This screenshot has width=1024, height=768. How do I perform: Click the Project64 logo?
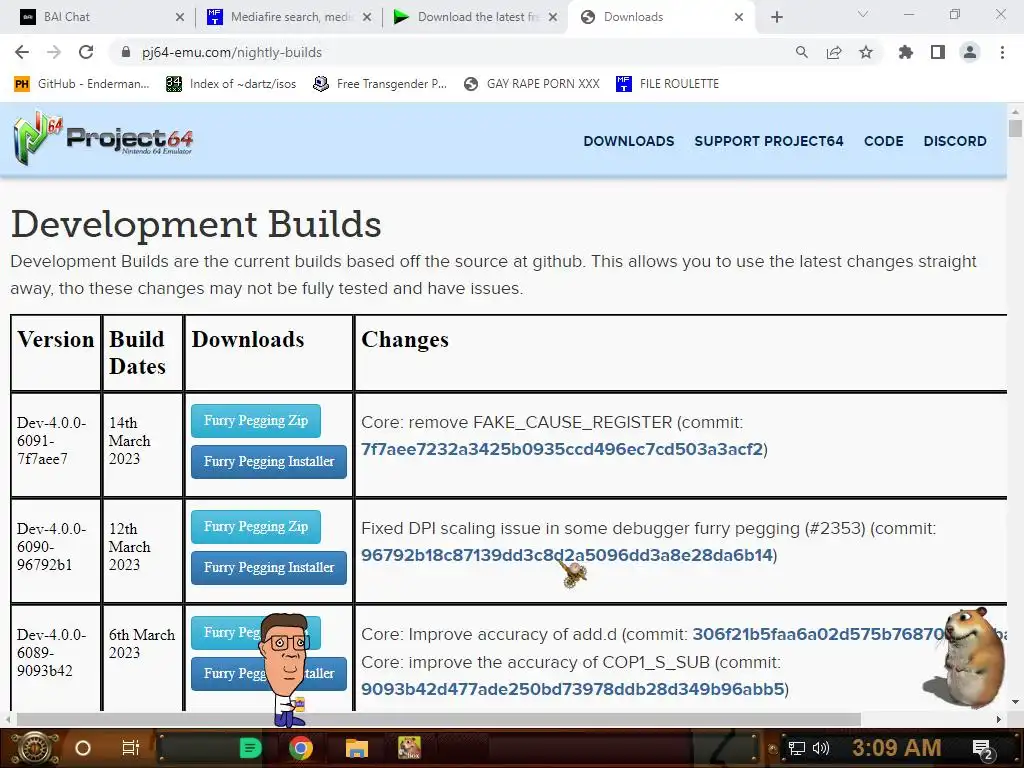103,137
